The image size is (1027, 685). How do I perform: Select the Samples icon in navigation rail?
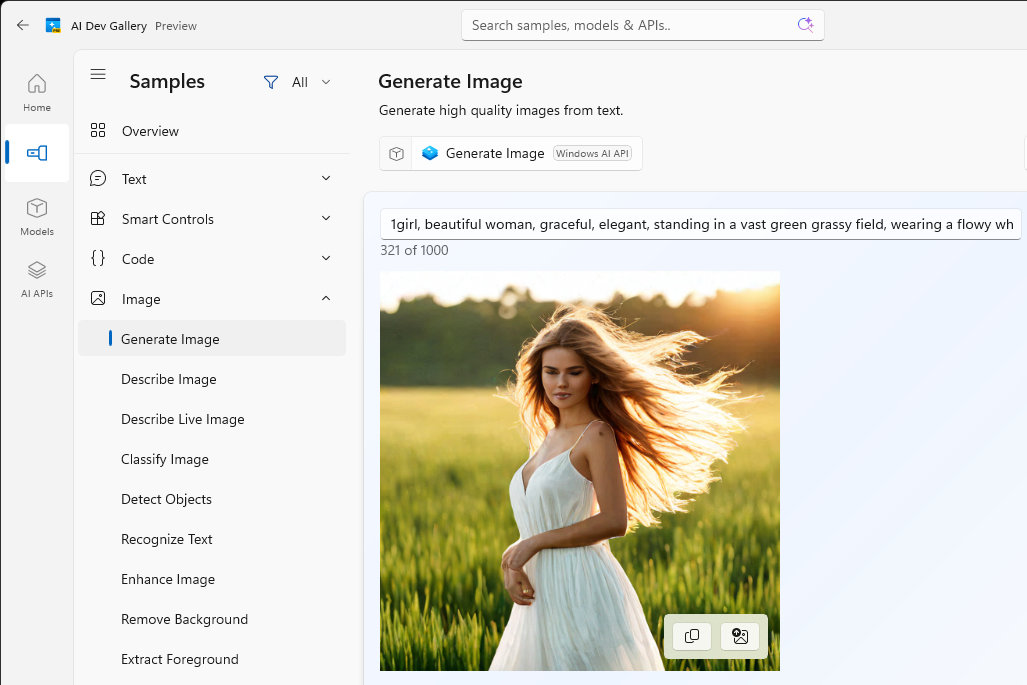click(37, 153)
